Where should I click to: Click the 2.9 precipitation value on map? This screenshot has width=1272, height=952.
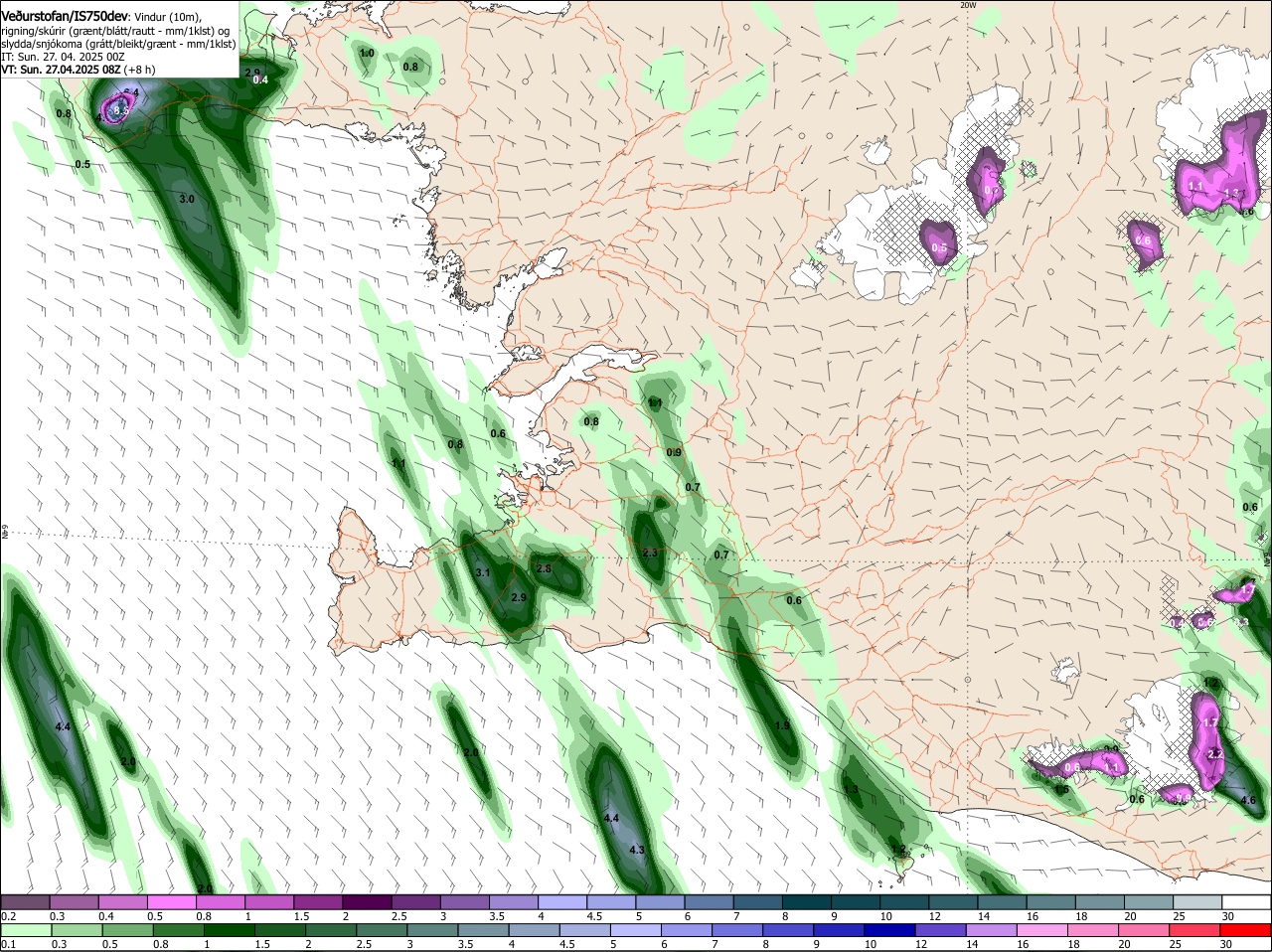pos(519,597)
